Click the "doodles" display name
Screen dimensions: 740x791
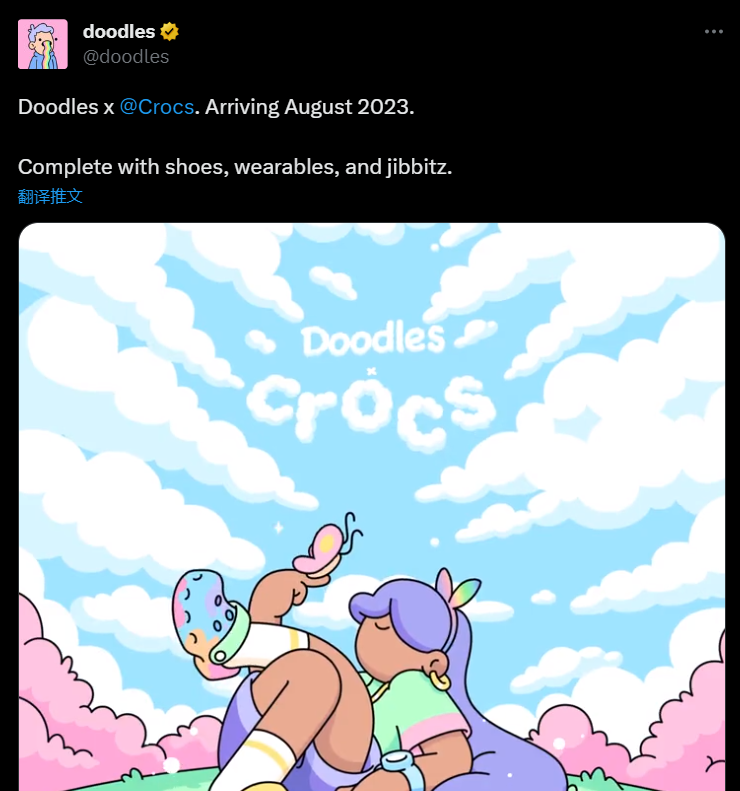click(x=119, y=32)
